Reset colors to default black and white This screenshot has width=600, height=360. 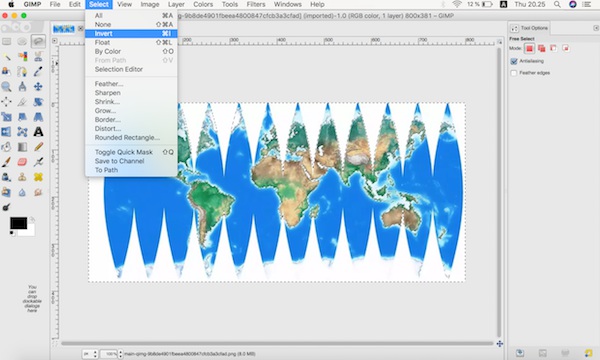[12, 233]
